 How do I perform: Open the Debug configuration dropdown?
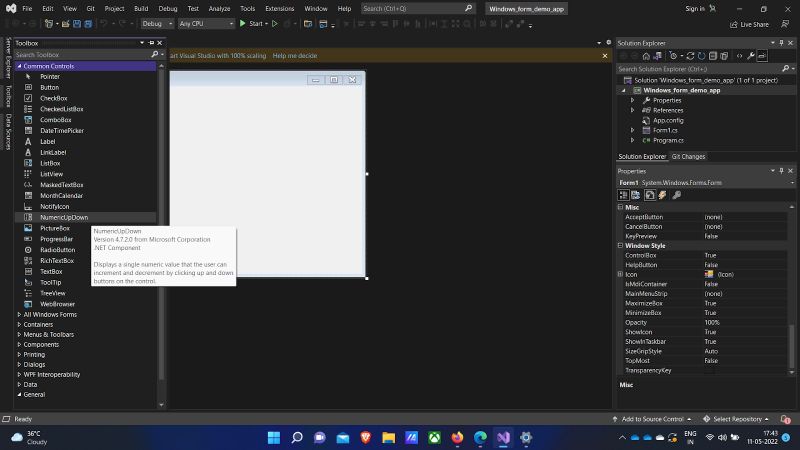157,23
